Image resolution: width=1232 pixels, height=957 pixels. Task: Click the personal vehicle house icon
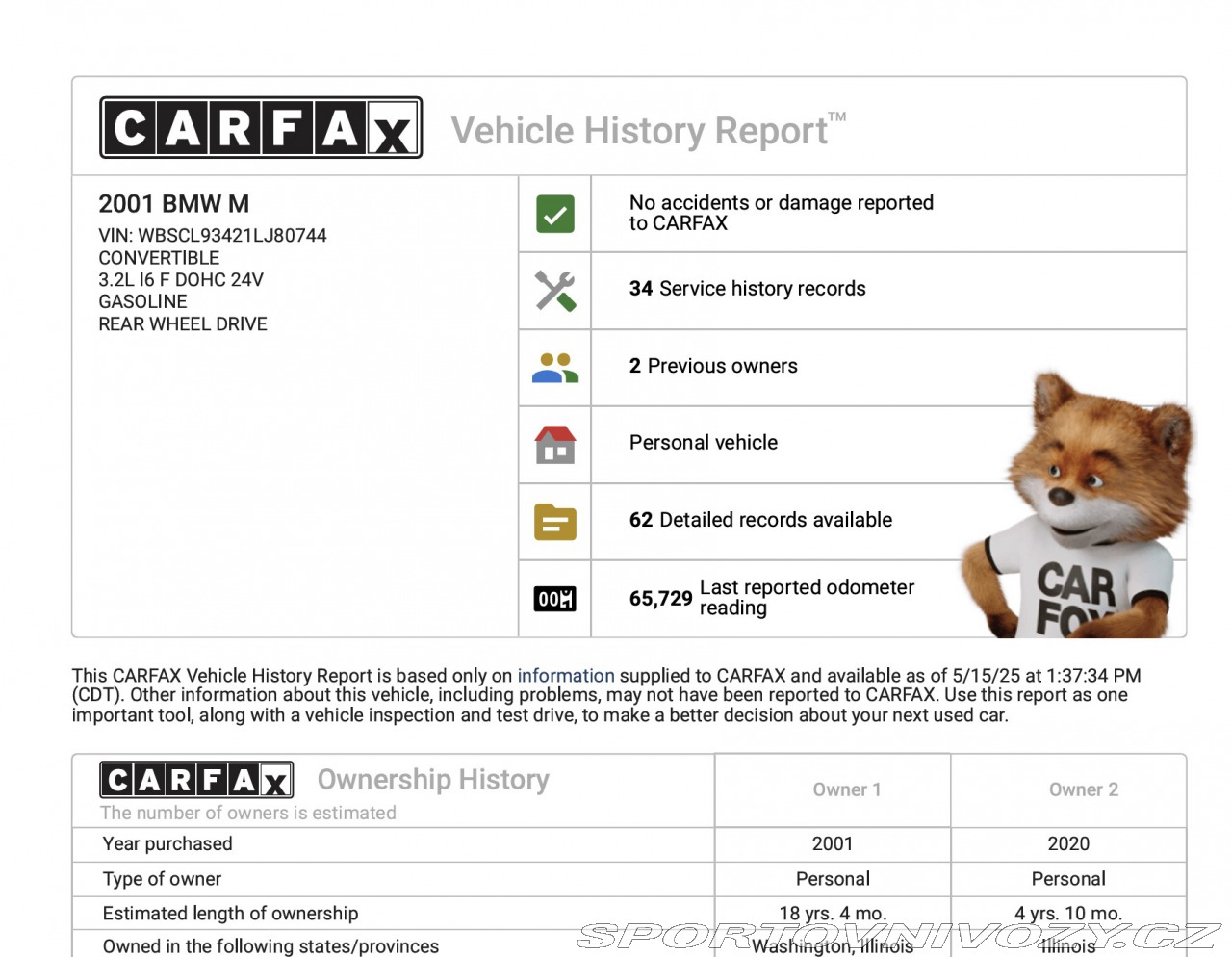[x=555, y=445]
